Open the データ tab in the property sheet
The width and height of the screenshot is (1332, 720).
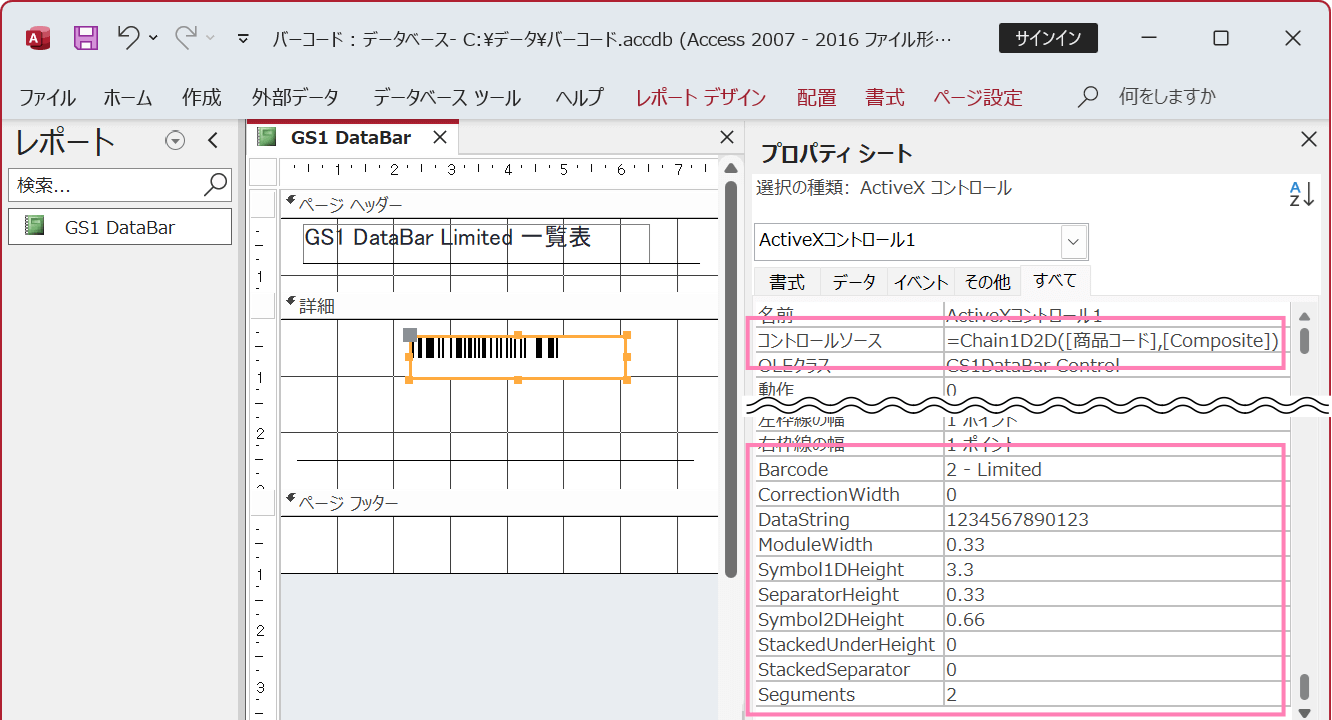tap(853, 281)
